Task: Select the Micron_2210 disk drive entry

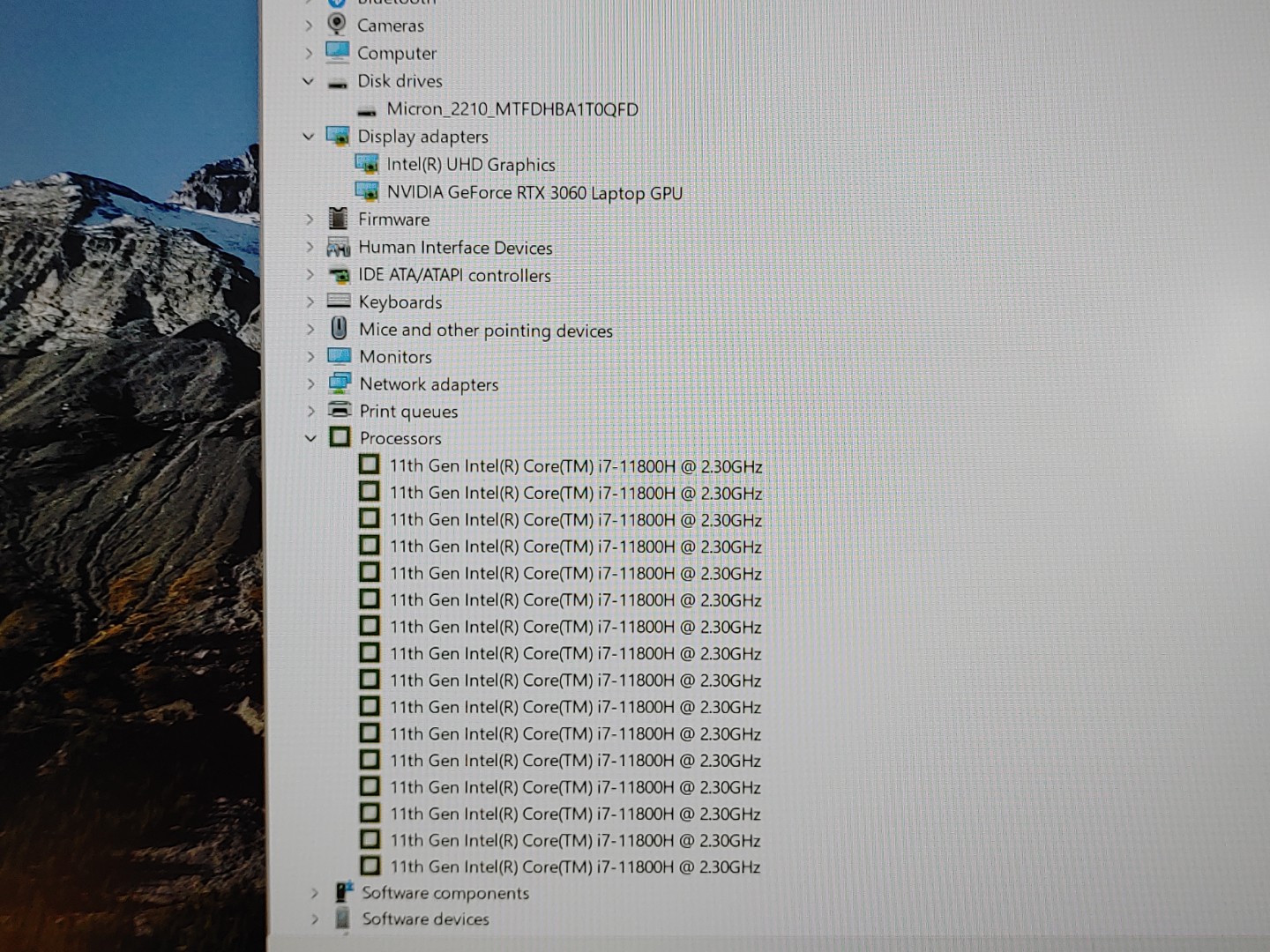Action: tap(512, 109)
